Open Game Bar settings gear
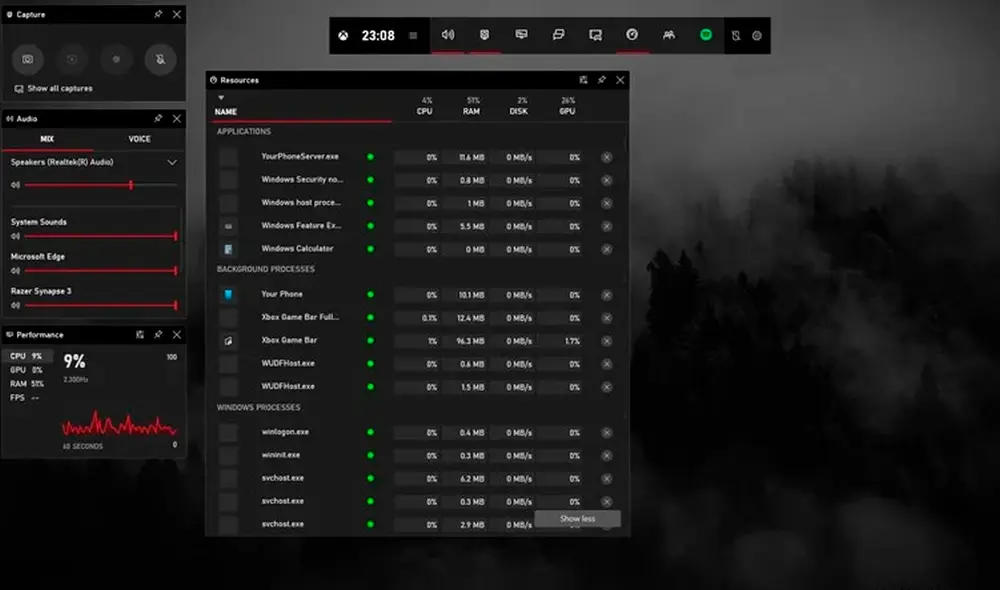Screen dimensions: 1000x590 [x=756, y=35]
